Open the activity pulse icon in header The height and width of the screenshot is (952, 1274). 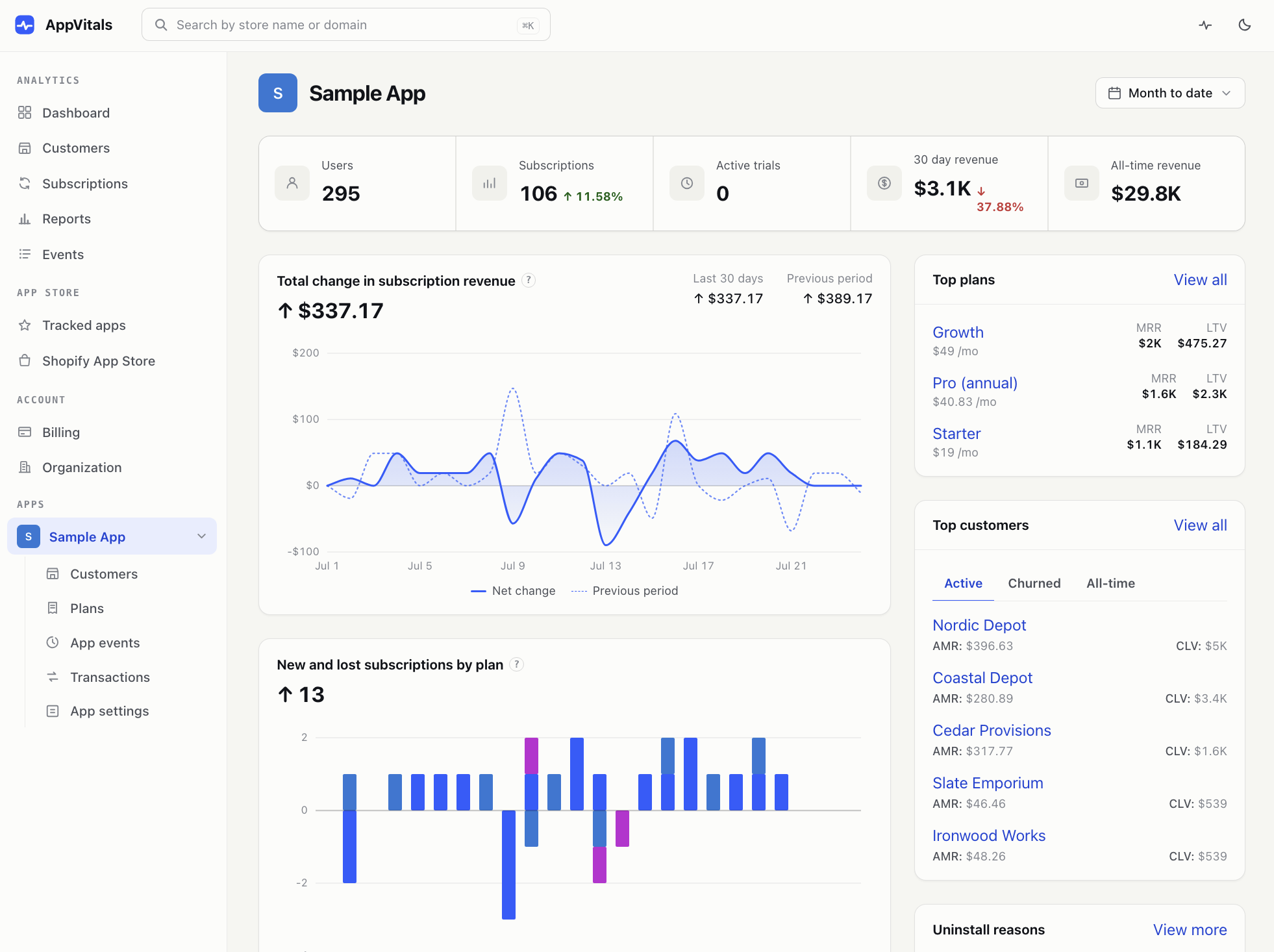click(1205, 25)
